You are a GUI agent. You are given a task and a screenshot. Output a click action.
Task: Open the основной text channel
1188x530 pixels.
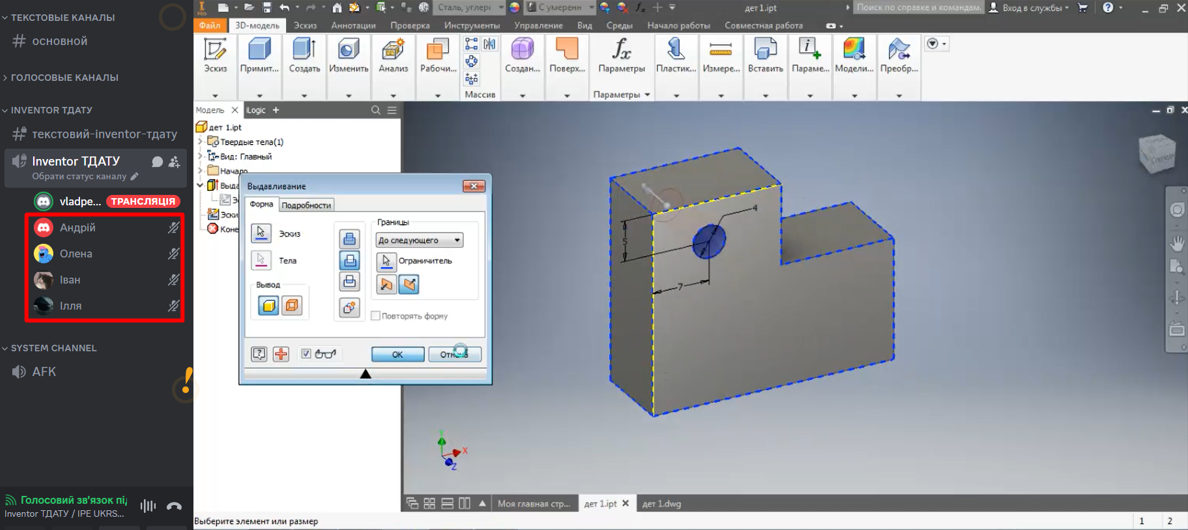pos(59,41)
